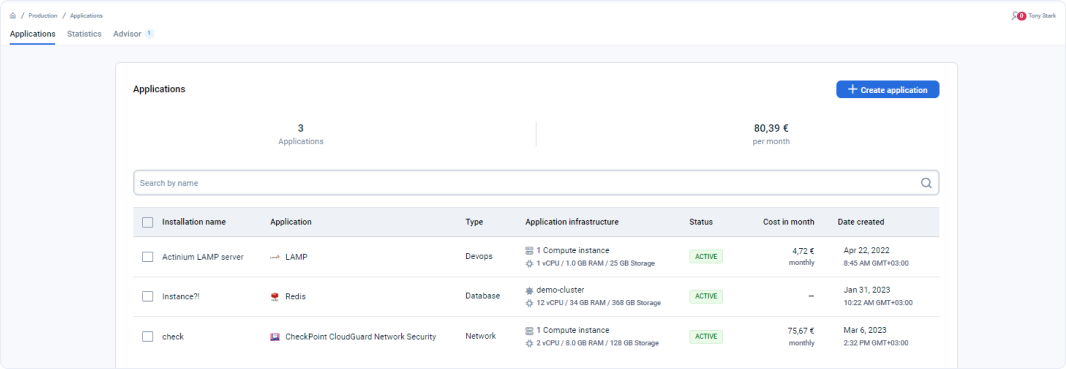Click the LAMP application name
This screenshot has width=1066, height=369.
[296, 257]
